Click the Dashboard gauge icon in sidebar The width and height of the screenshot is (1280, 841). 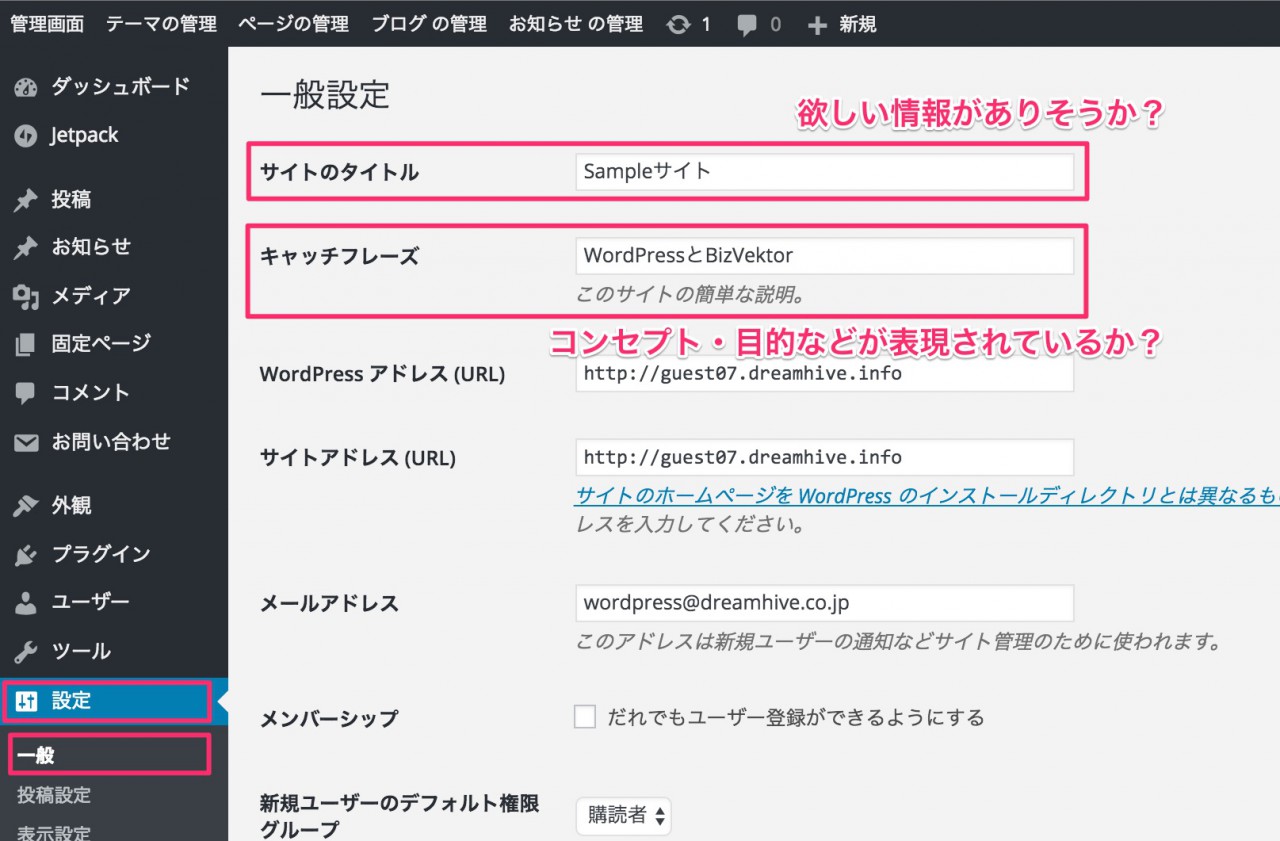click(x=26, y=87)
